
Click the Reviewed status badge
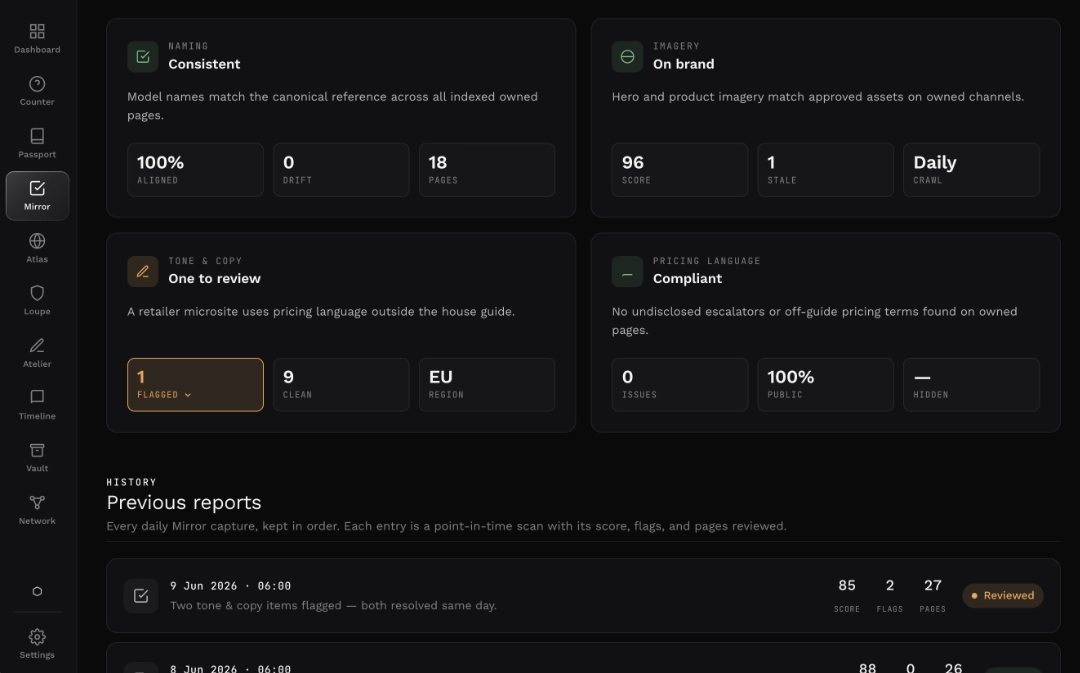(x=1003, y=595)
